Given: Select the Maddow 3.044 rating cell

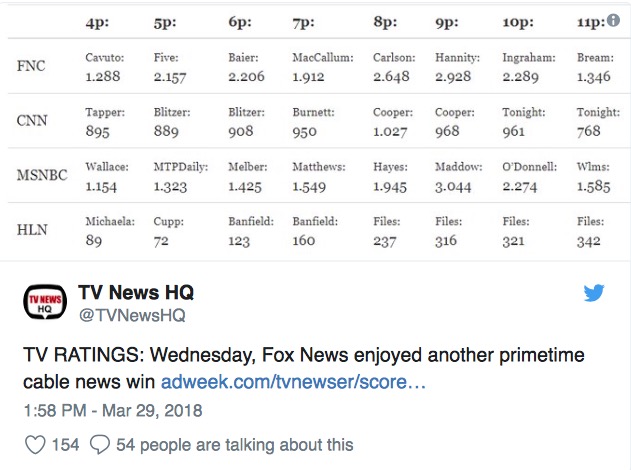Looking at the screenshot, I should pyautogui.click(x=458, y=176).
